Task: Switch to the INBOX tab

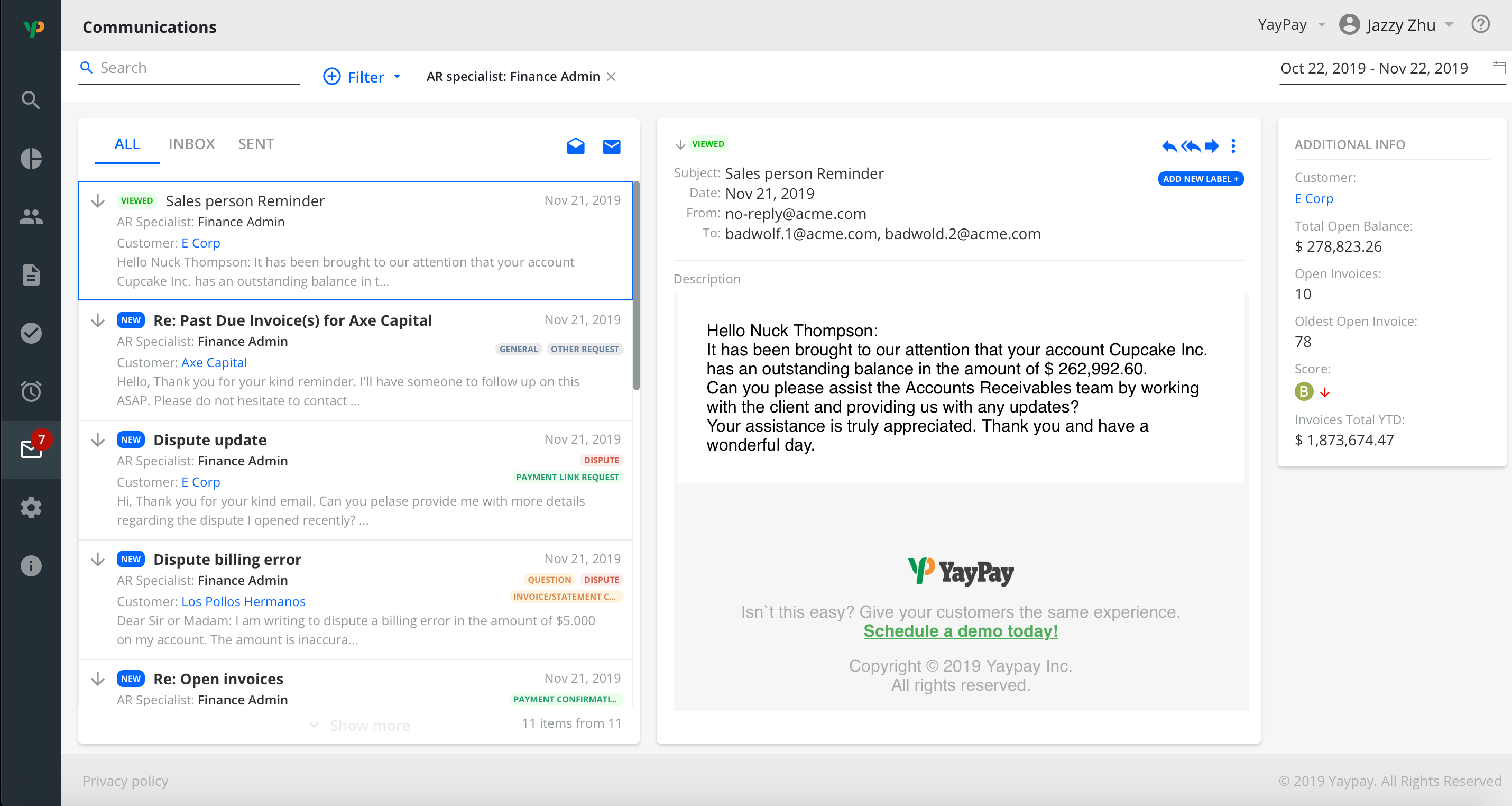Action: [191, 144]
